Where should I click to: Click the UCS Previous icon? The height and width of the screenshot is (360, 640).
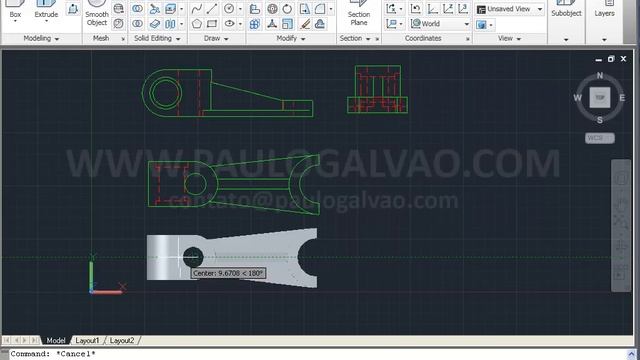416,9
